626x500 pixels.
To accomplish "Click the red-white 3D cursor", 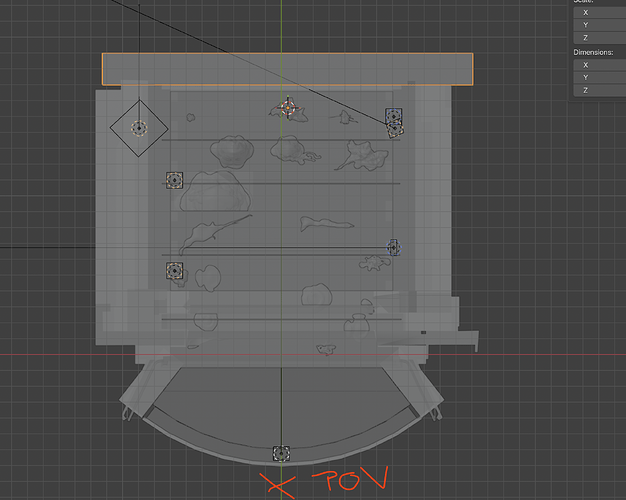I will coord(288,107).
